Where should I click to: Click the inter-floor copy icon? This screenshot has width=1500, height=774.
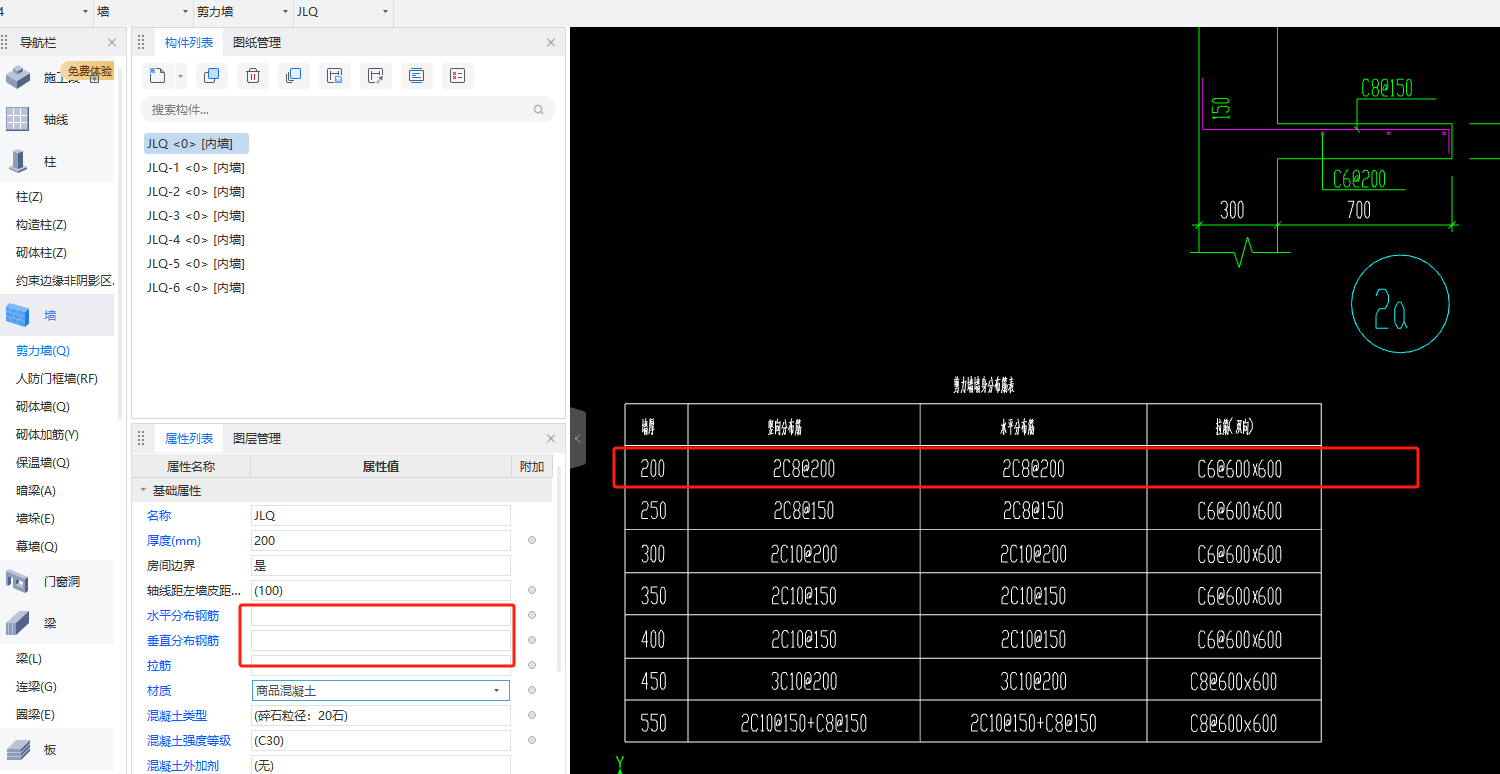293,76
